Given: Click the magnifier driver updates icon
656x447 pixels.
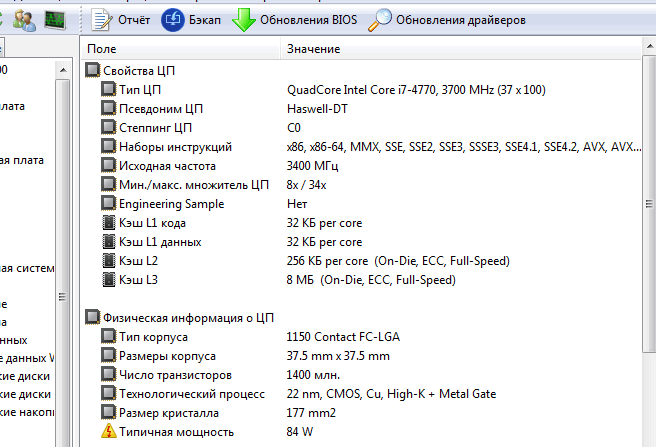Looking at the screenshot, I should click(x=380, y=20).
